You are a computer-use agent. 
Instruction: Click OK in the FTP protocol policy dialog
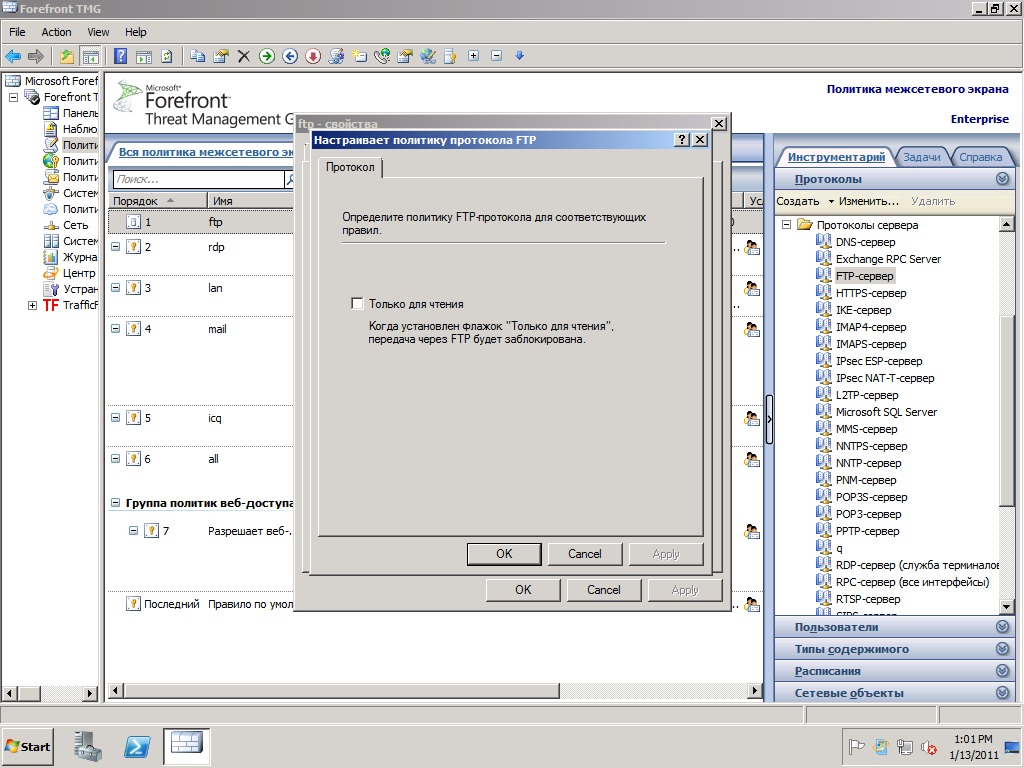(504, 554)
